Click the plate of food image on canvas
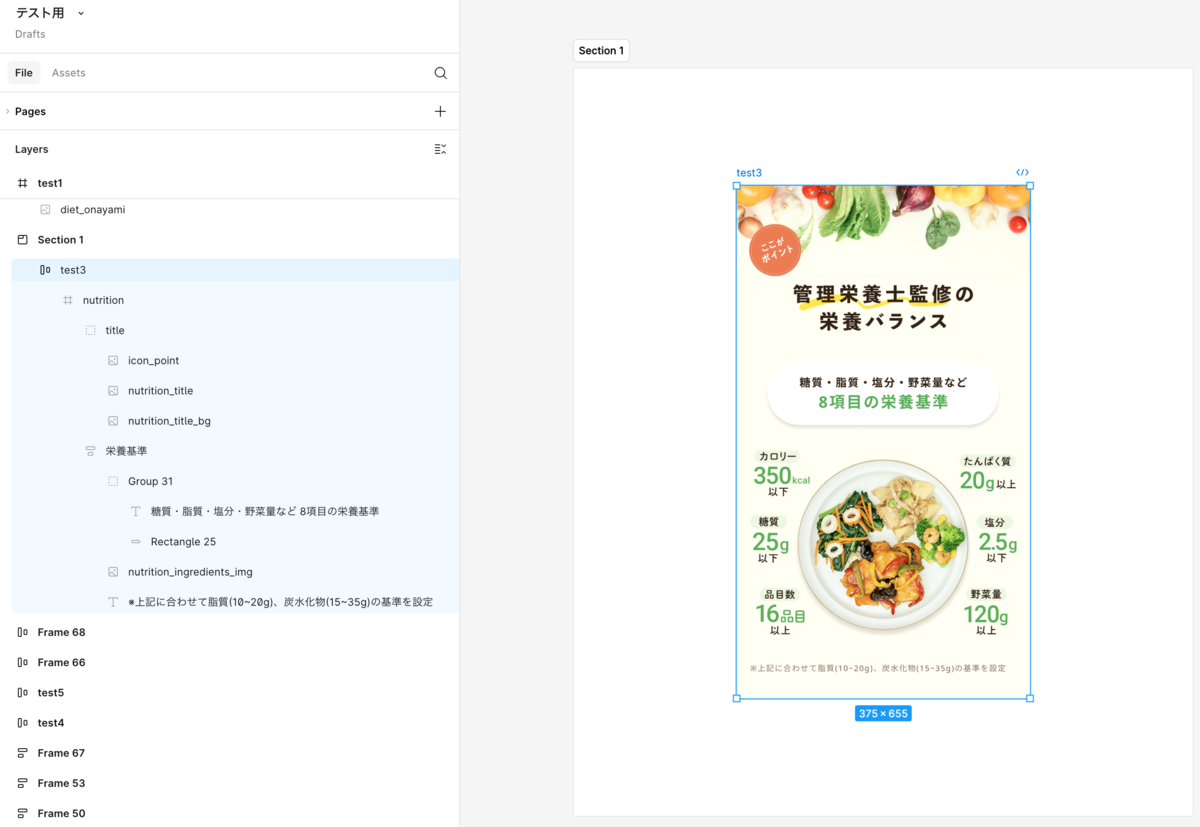 [883, 545]
